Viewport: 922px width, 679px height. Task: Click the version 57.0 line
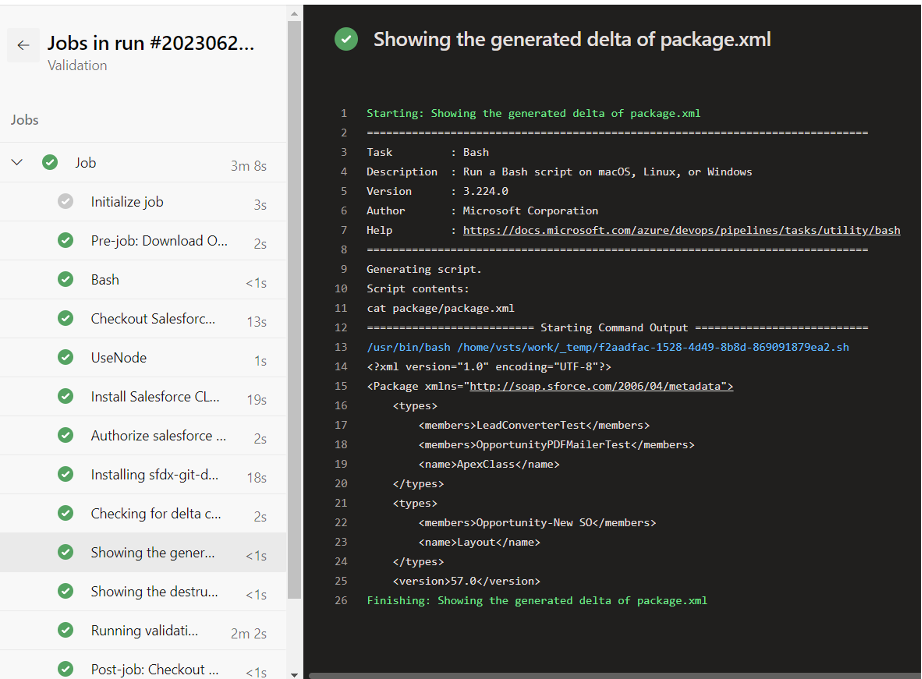[466, 581]
